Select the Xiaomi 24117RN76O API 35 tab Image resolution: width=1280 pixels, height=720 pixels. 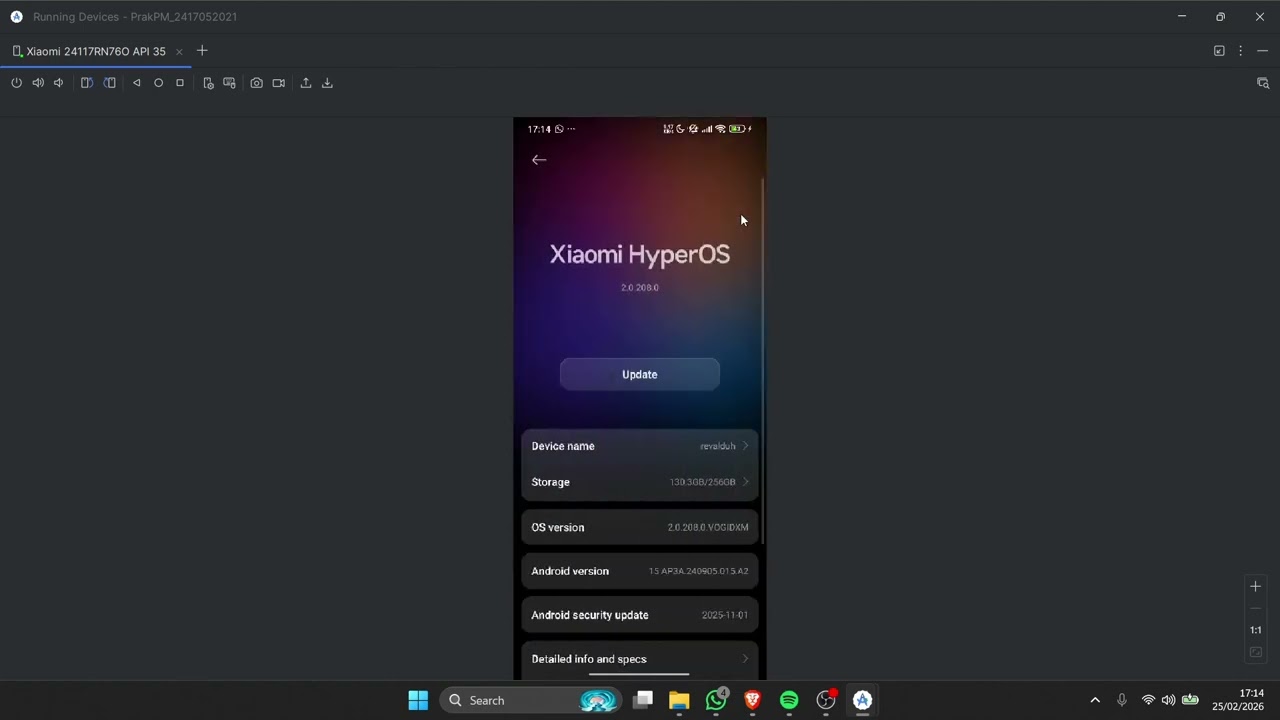click(97, 51)
